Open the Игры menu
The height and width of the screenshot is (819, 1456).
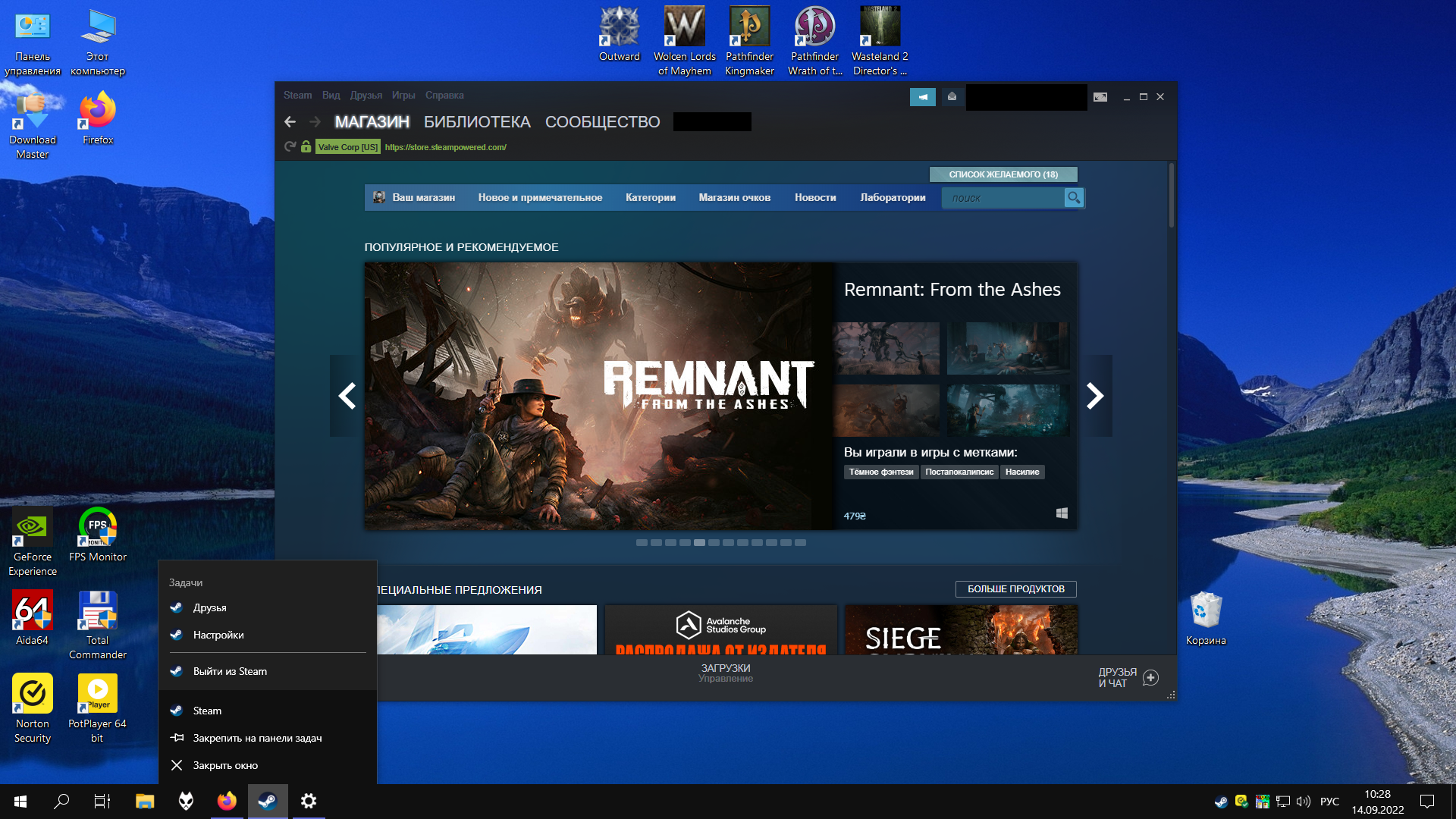click(403, 96)
